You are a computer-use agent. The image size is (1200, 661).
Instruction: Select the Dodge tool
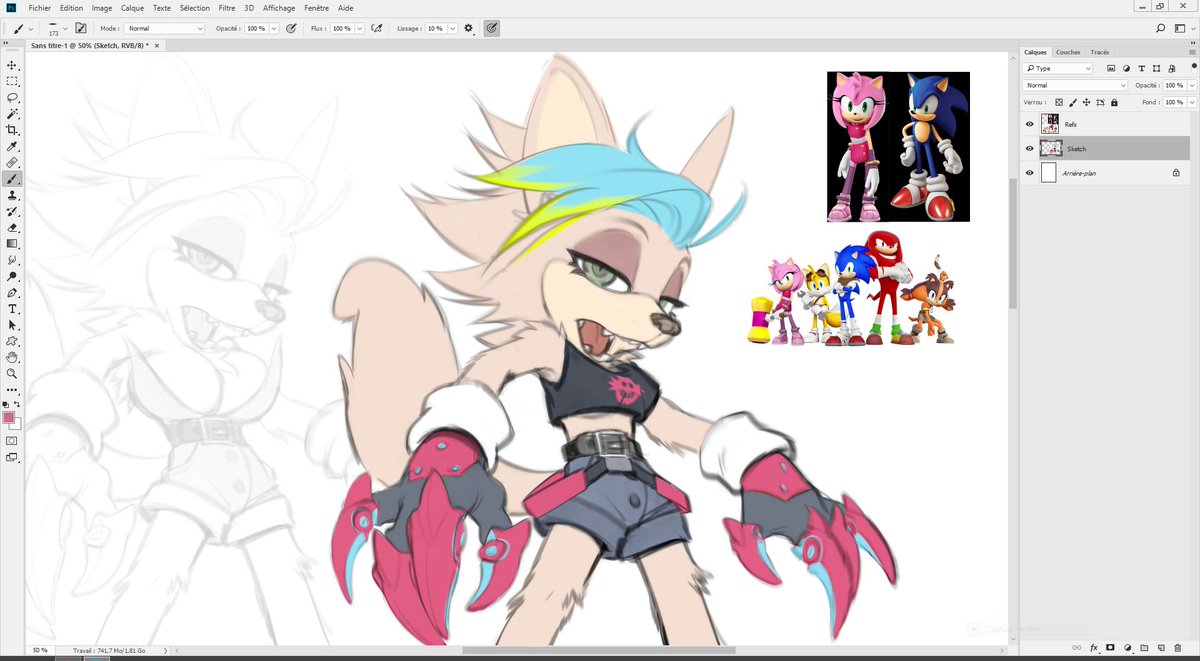pos(12,276)
